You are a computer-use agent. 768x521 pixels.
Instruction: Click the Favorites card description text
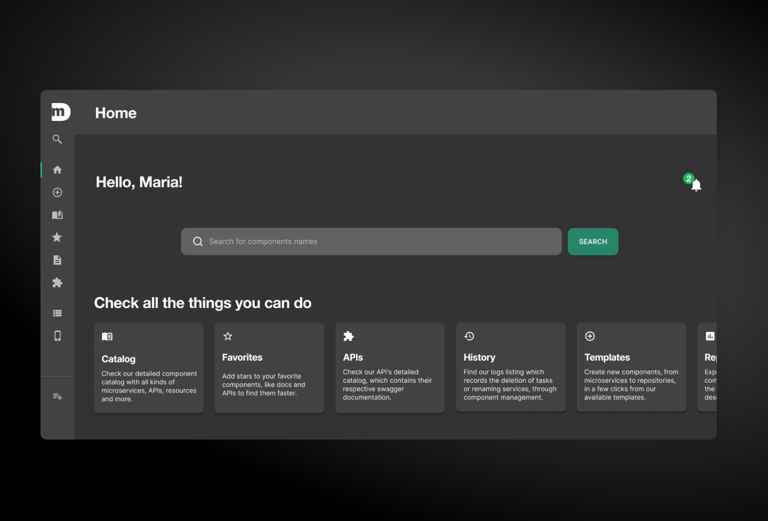coord(264,385)
